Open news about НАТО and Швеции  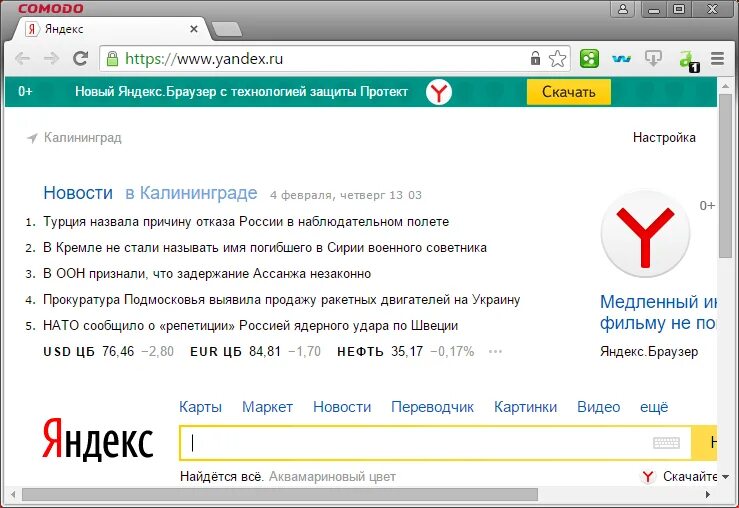point(250,326)
